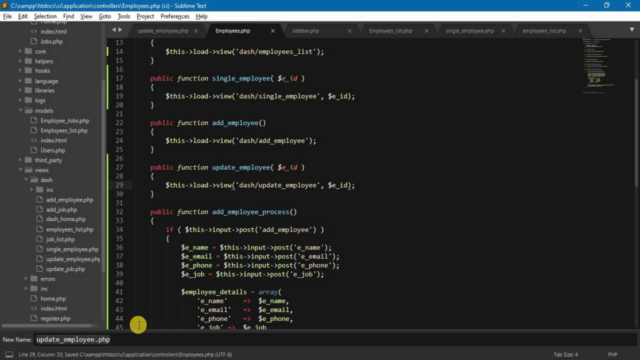This screenshot has width=640, height=360.
Task: Open Employees_list.php model file
Action: (64, 131)
